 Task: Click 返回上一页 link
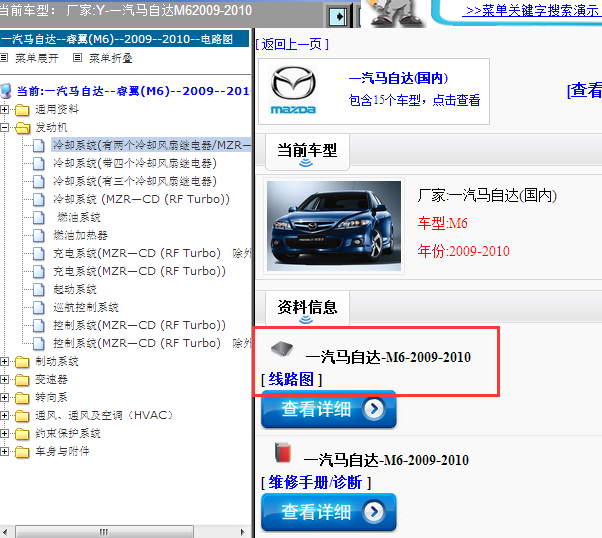tap(292, 45)
